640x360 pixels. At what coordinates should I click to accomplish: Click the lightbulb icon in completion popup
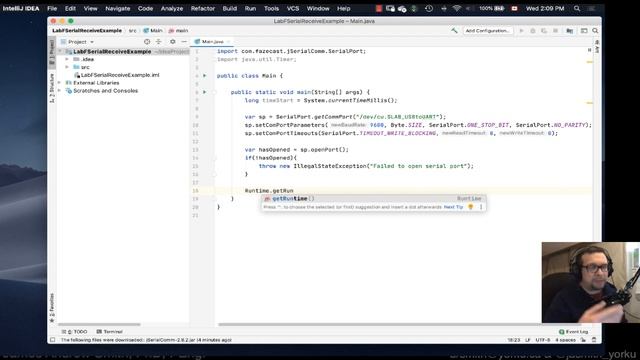pos(470,207)
